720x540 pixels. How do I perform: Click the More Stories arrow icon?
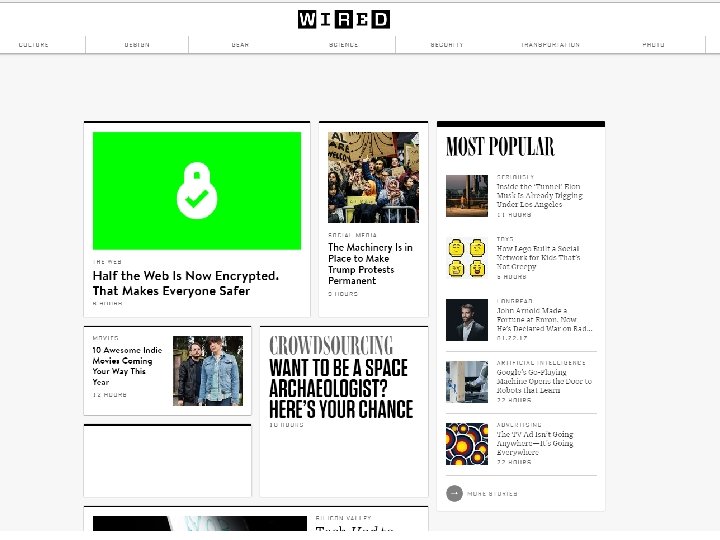[454, 494]
